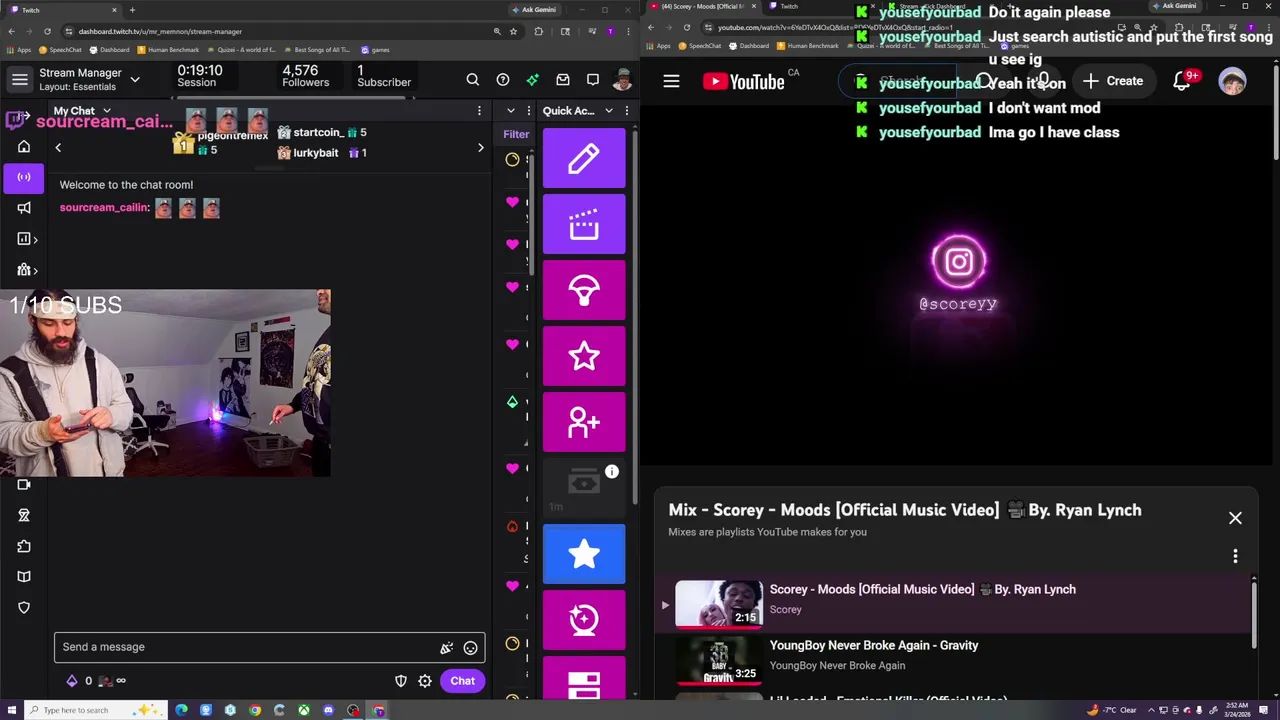The width and height of the screenshot is (1280, 720).
Task: Open Twitch dashboard search
Action: pos(473,80)
